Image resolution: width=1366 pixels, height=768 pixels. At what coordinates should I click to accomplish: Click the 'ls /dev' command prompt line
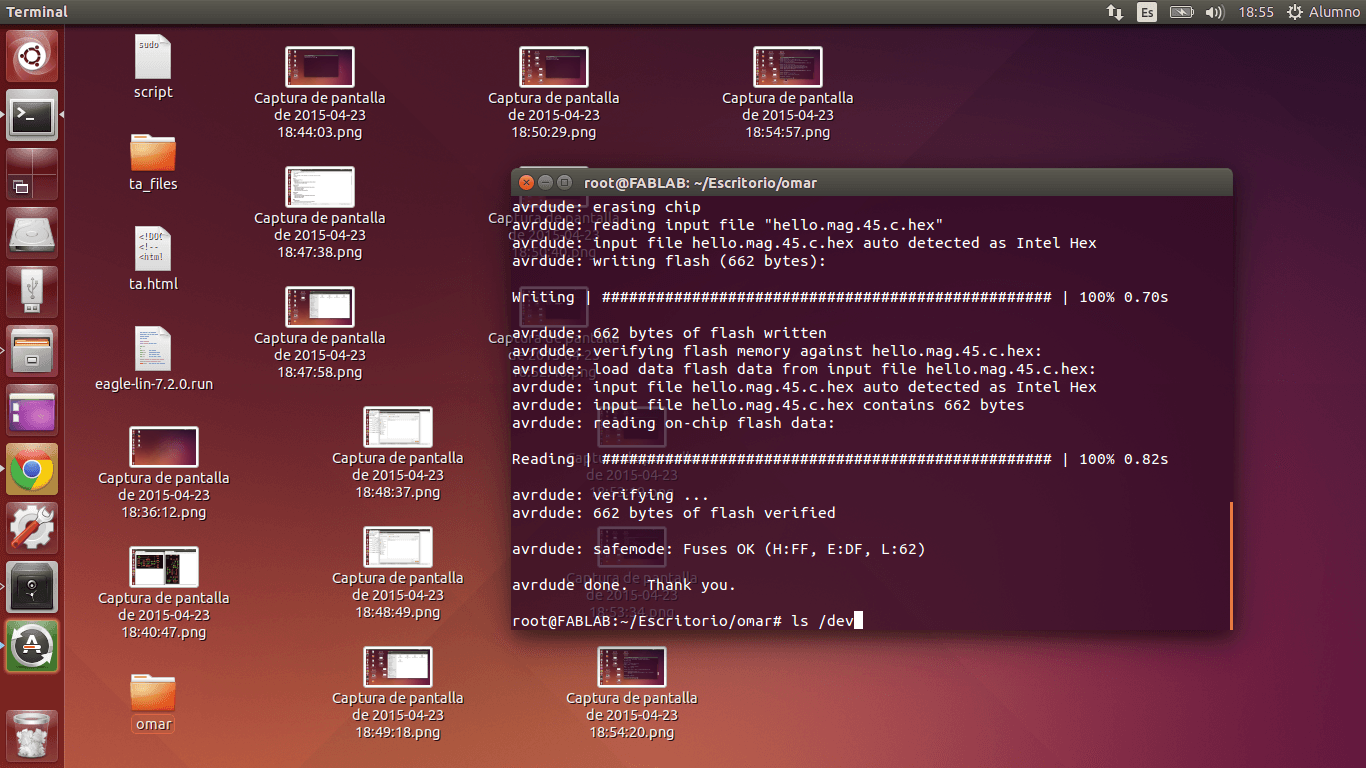(686, 621)
